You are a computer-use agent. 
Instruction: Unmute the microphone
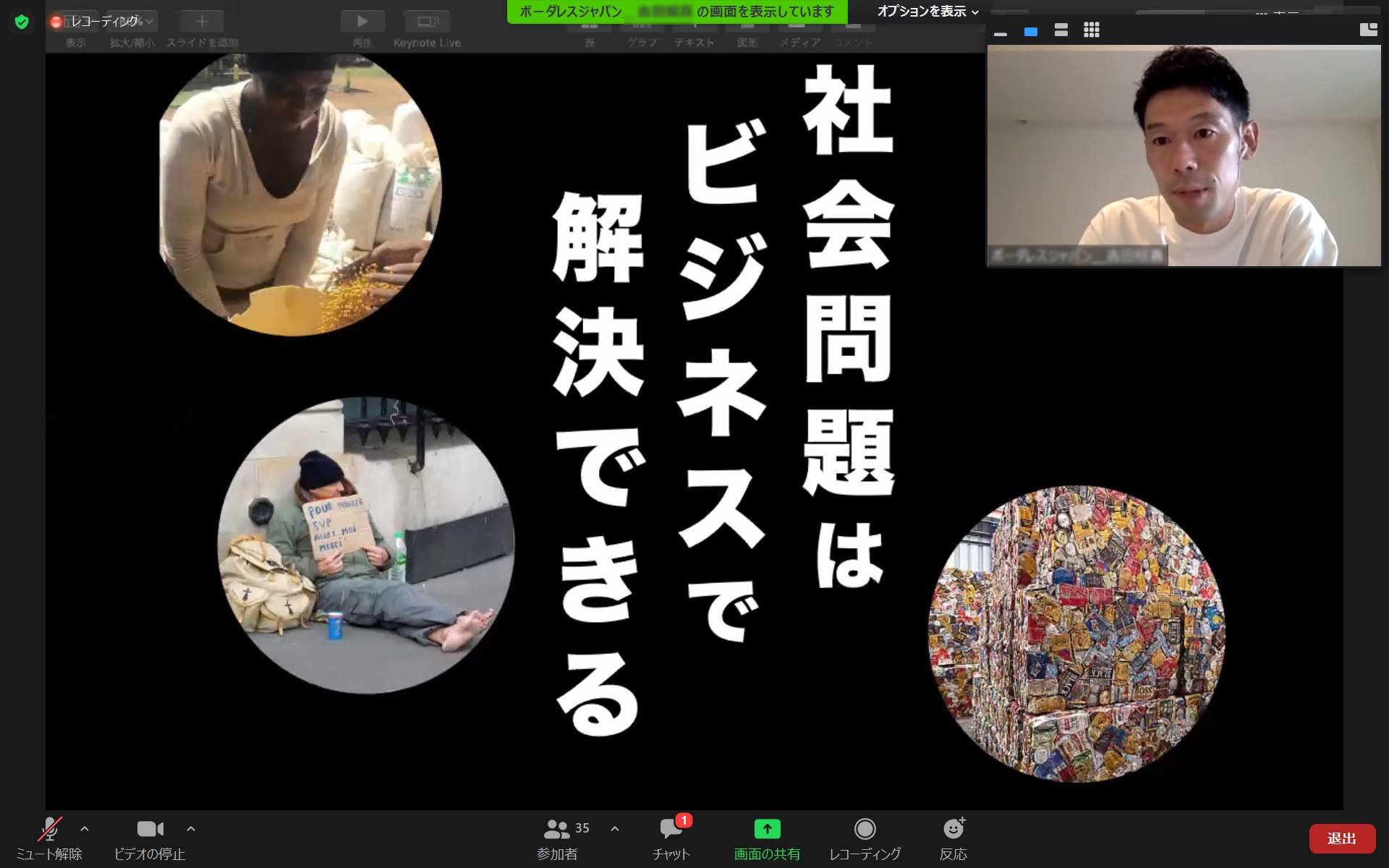[49, 830]
